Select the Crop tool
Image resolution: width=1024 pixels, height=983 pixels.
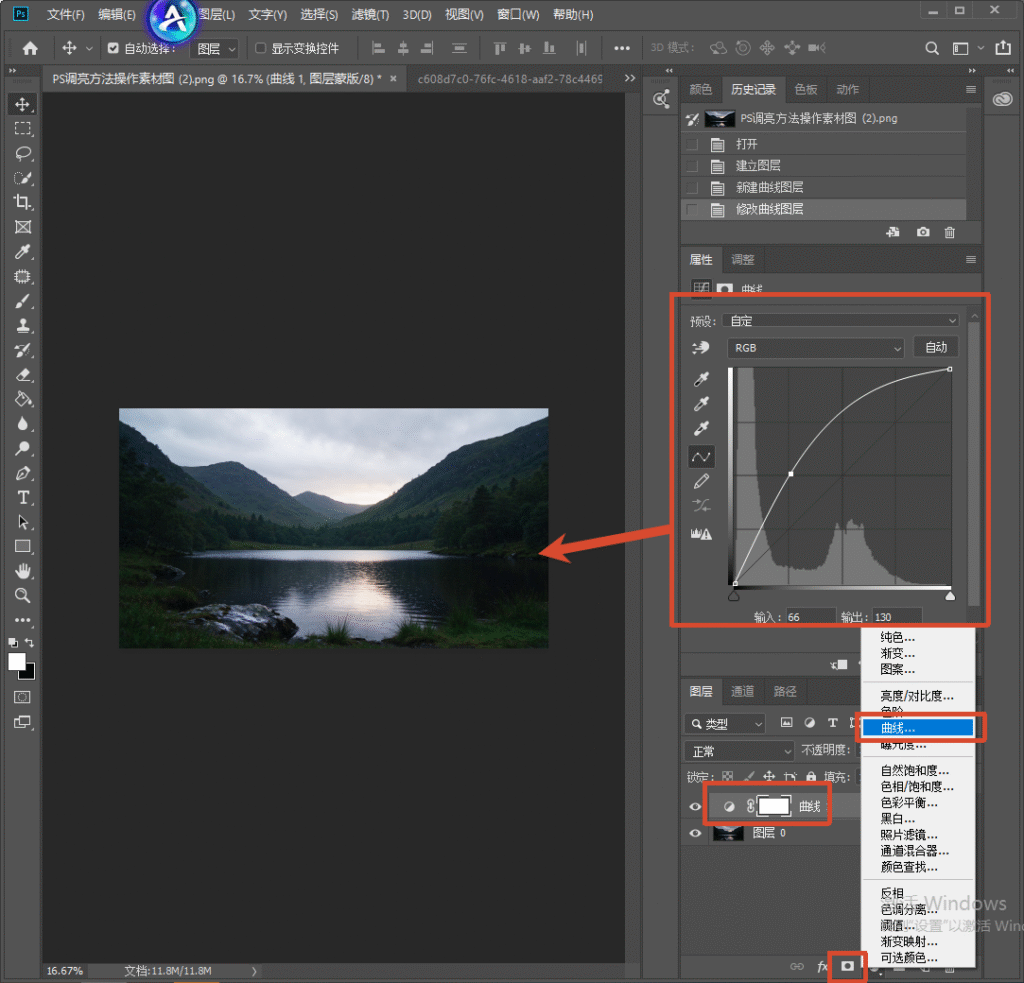click(23, 202)
